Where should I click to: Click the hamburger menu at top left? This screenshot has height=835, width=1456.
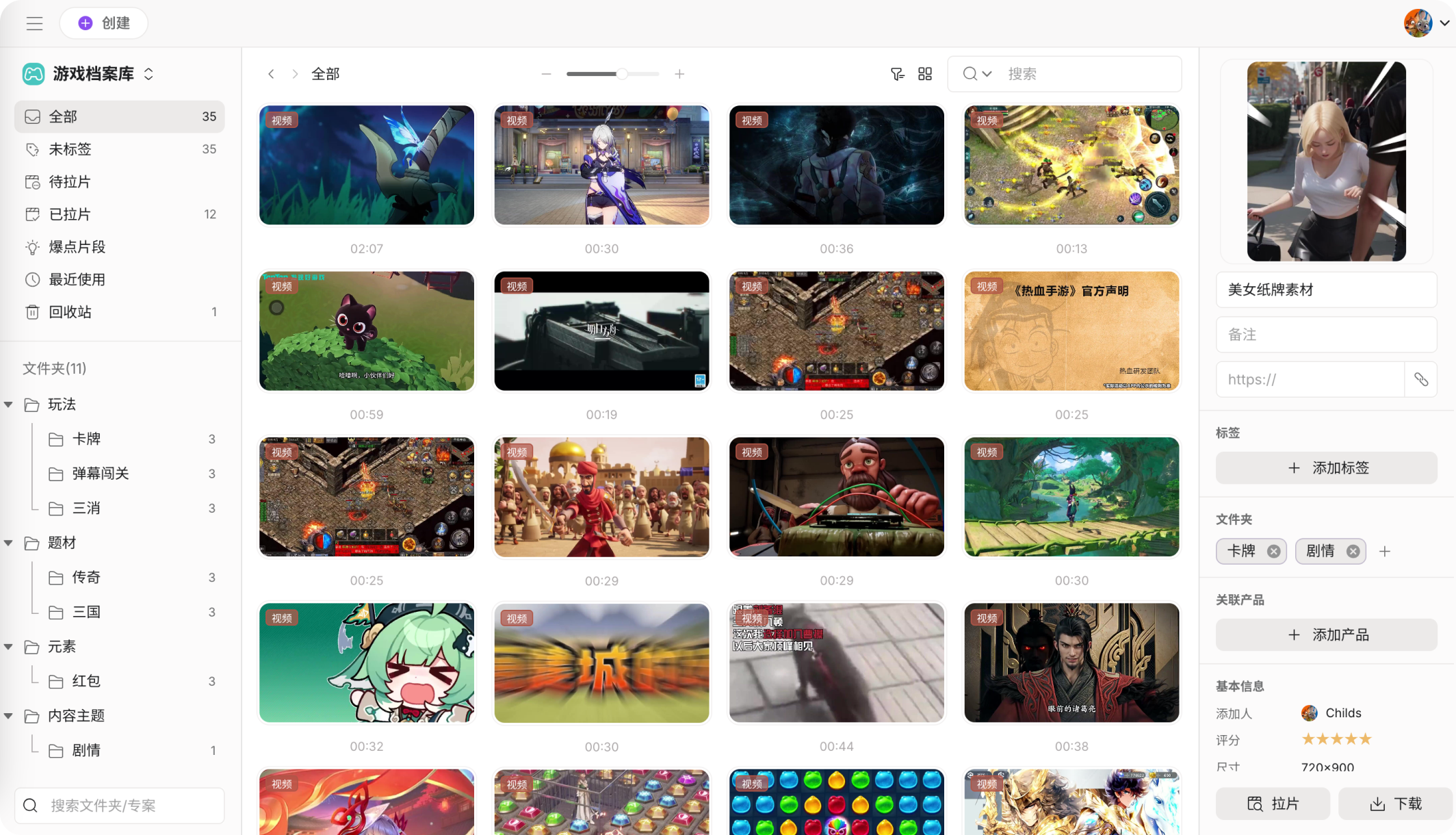(34, 23)
